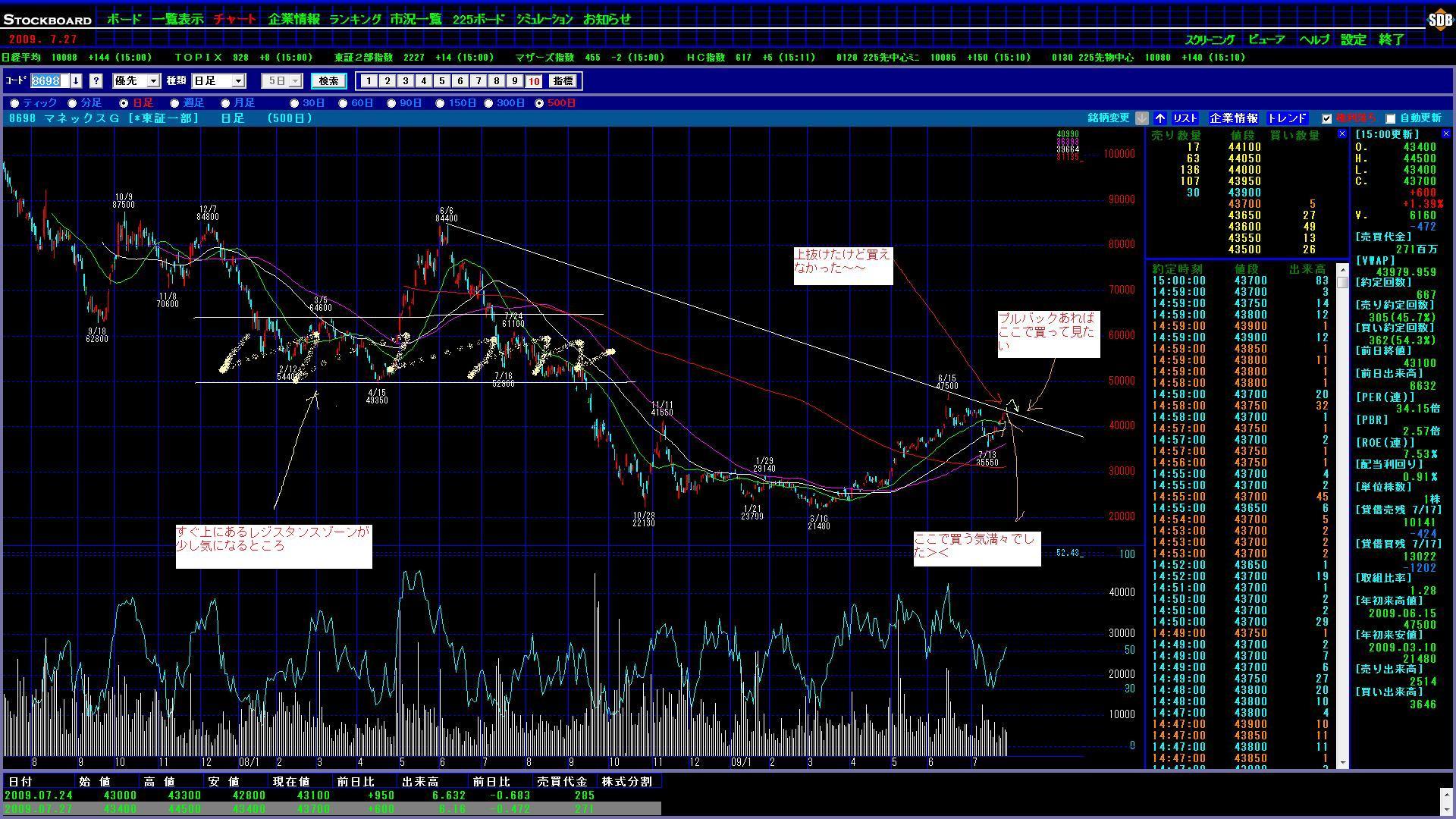Open the スクリーニング menu item
Screen dimensions: 1456x819
point(1210,39)
